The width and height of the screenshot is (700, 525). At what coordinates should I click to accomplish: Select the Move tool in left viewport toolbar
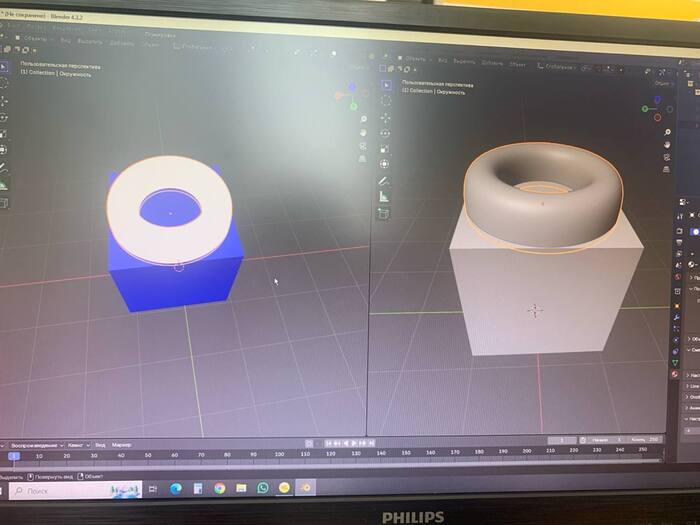[x=4, y=100]
